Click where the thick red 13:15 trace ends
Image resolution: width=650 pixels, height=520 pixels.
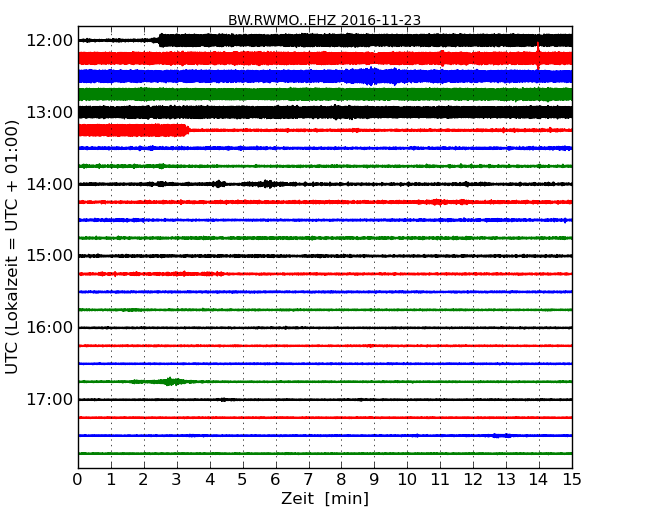[x=187, y=130]
